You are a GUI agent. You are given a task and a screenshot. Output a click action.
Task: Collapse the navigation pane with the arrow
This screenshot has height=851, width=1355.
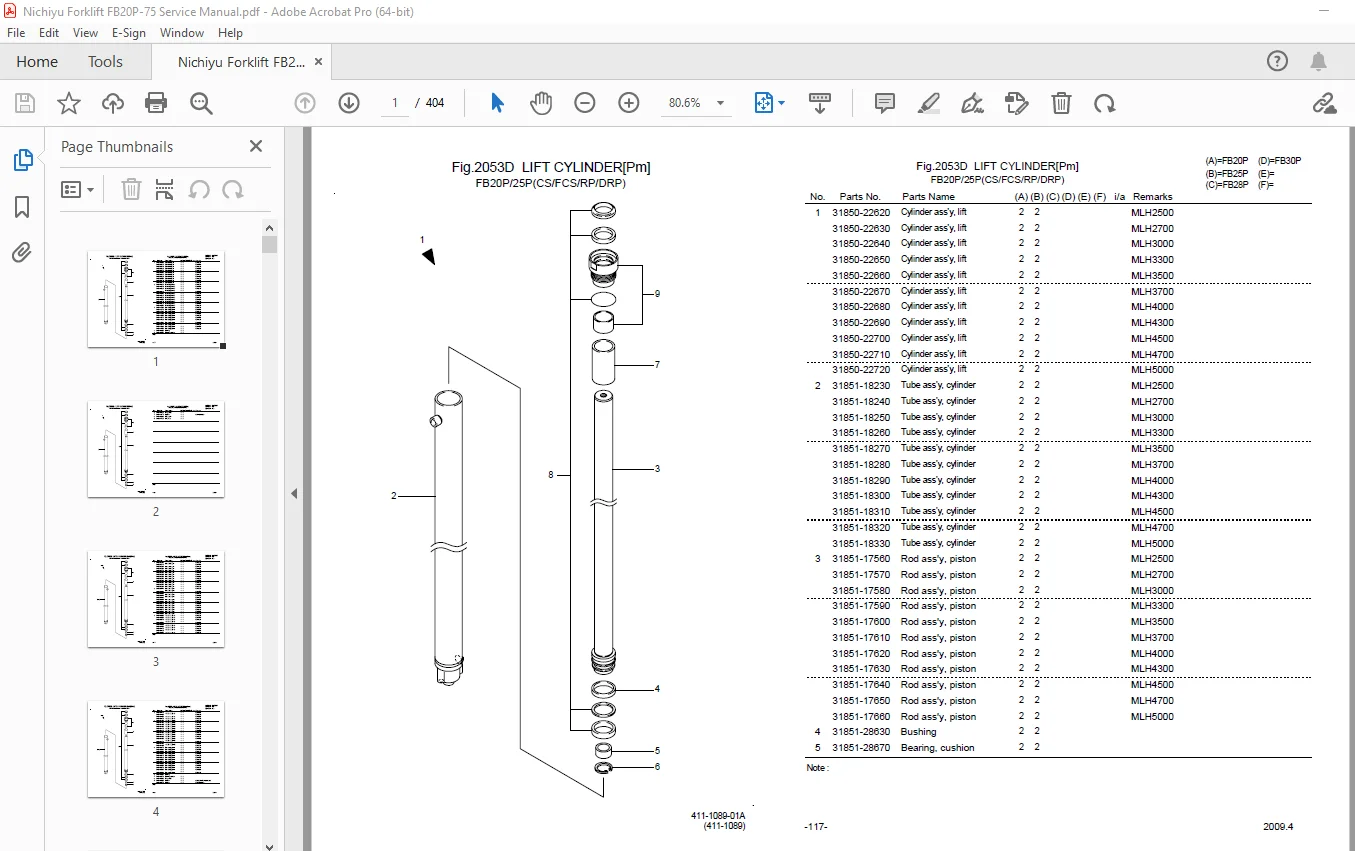point(294,493)
